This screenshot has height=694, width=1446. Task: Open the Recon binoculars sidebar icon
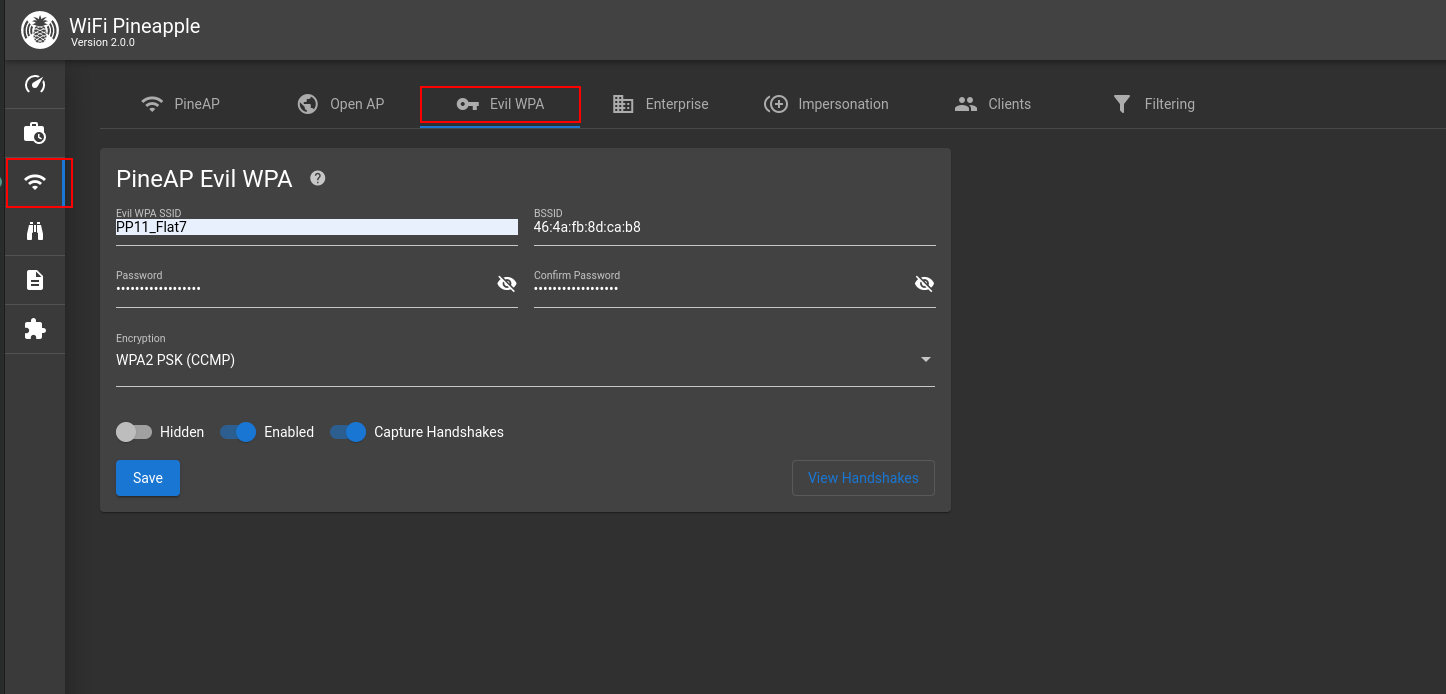pos(35,231)
